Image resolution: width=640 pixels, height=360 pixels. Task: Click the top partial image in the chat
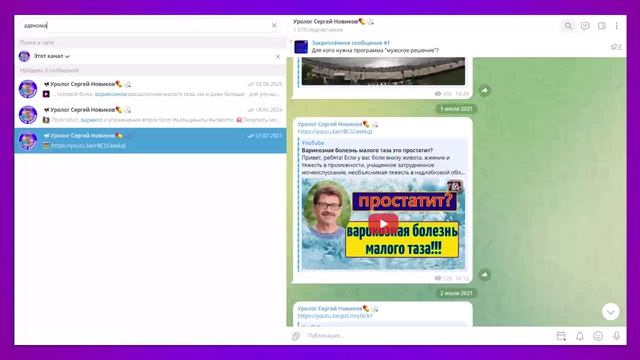(383, 71)
